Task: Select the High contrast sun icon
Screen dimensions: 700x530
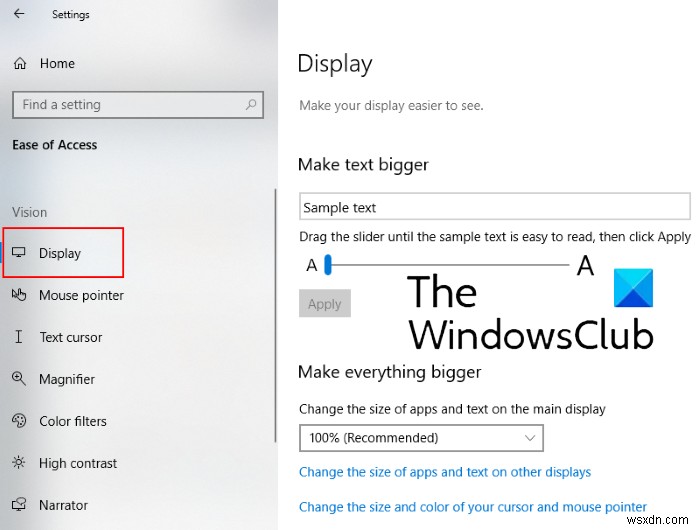Action: [19, 463]
